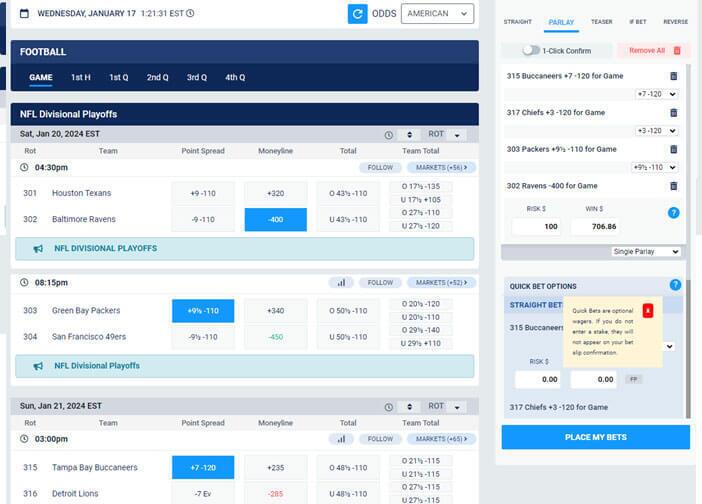Switch to the TEASER bet tab
This screenshot has width=702, height=504.
point(601,21)
